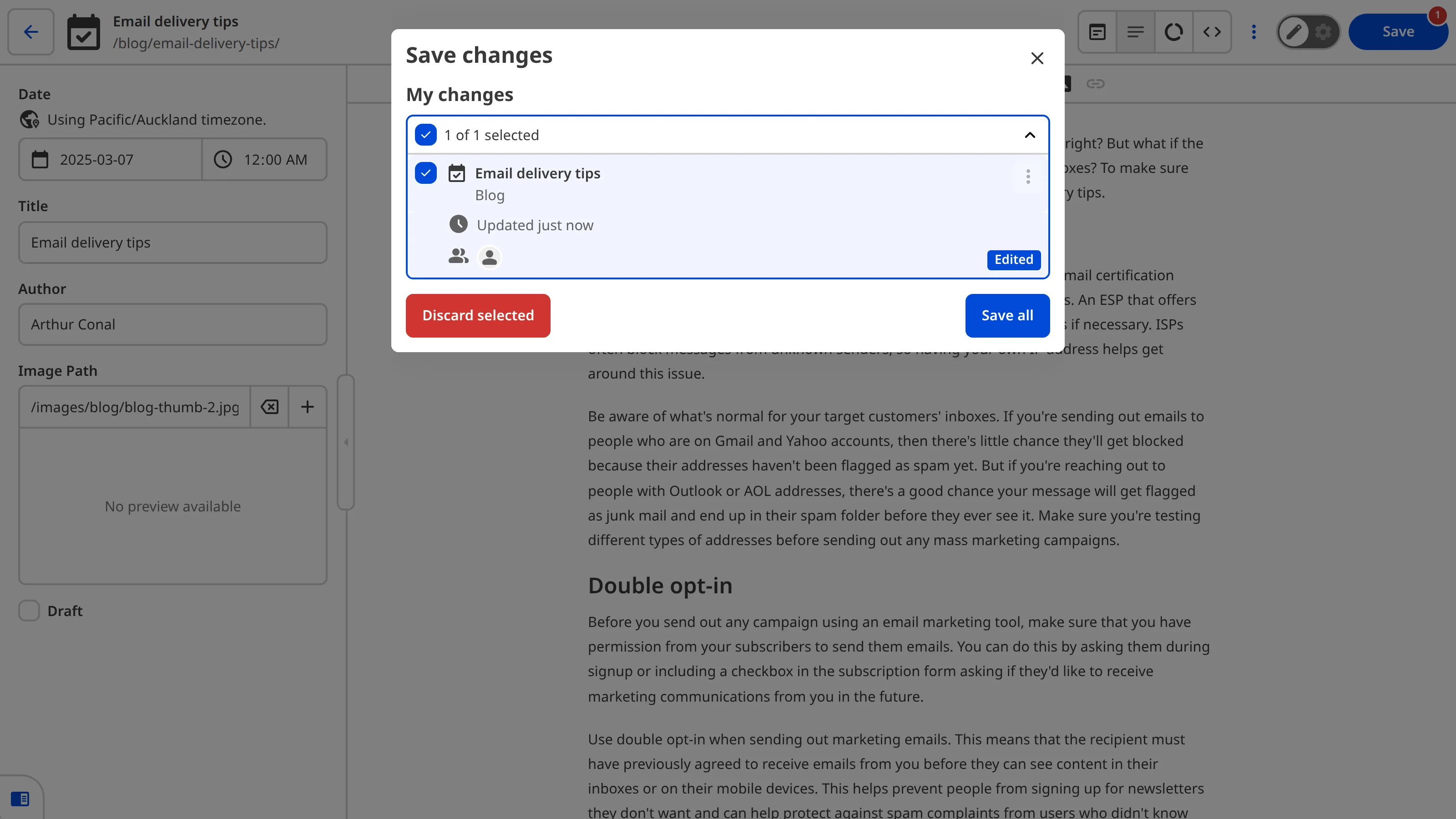Click the user avatar in the change item
The width and height of the screenshot is (1456, 819).
[490, 258]
